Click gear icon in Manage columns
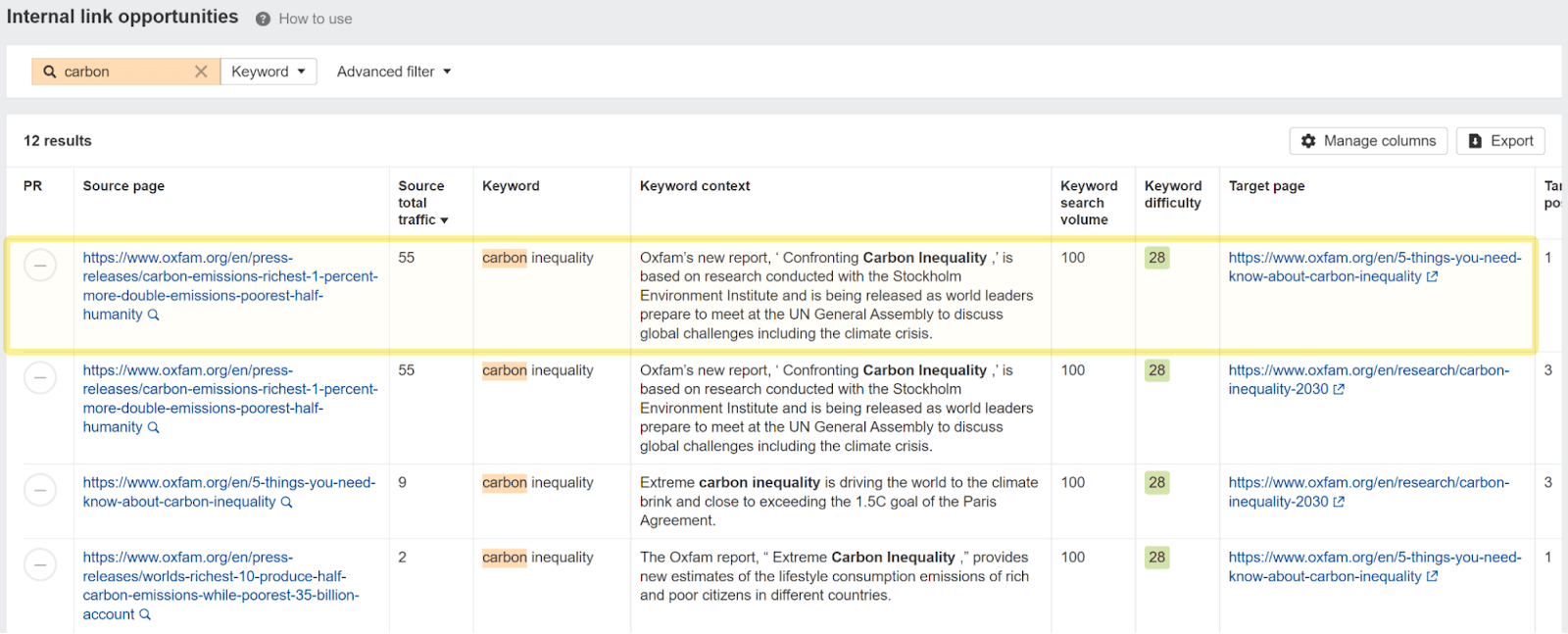1568x634 pixels. 1308,141
